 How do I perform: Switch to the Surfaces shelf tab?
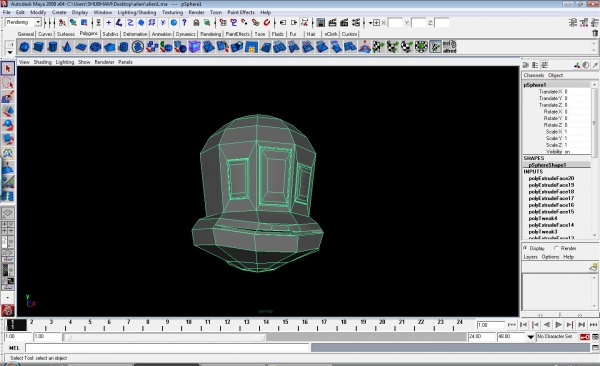pos(66,34)
